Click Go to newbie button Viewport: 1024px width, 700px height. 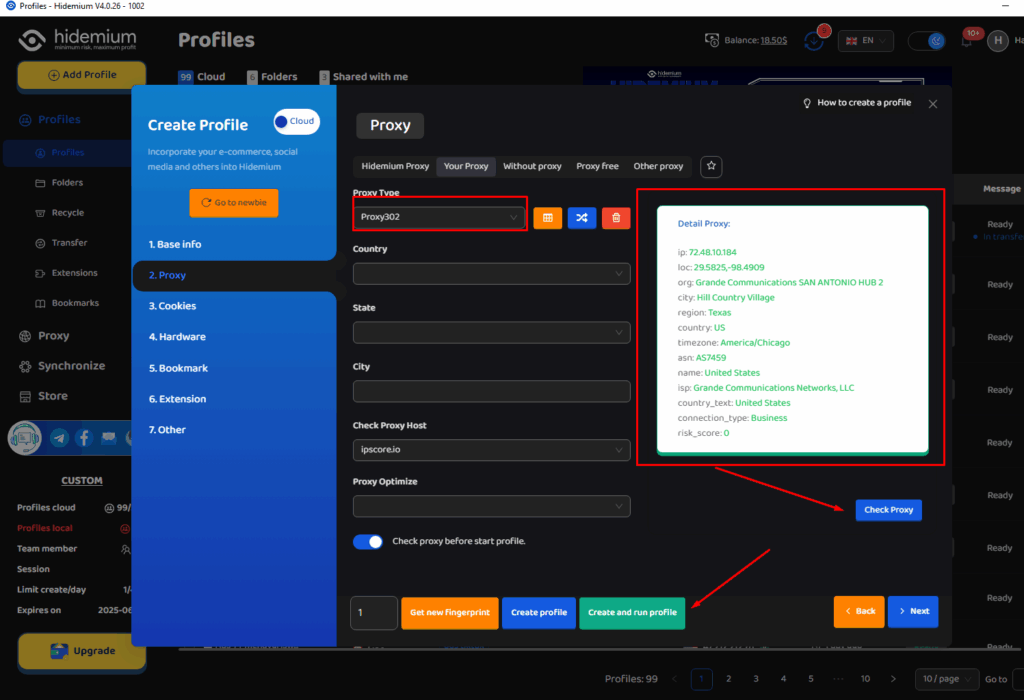pyautogui.click(x=234, y=203)
